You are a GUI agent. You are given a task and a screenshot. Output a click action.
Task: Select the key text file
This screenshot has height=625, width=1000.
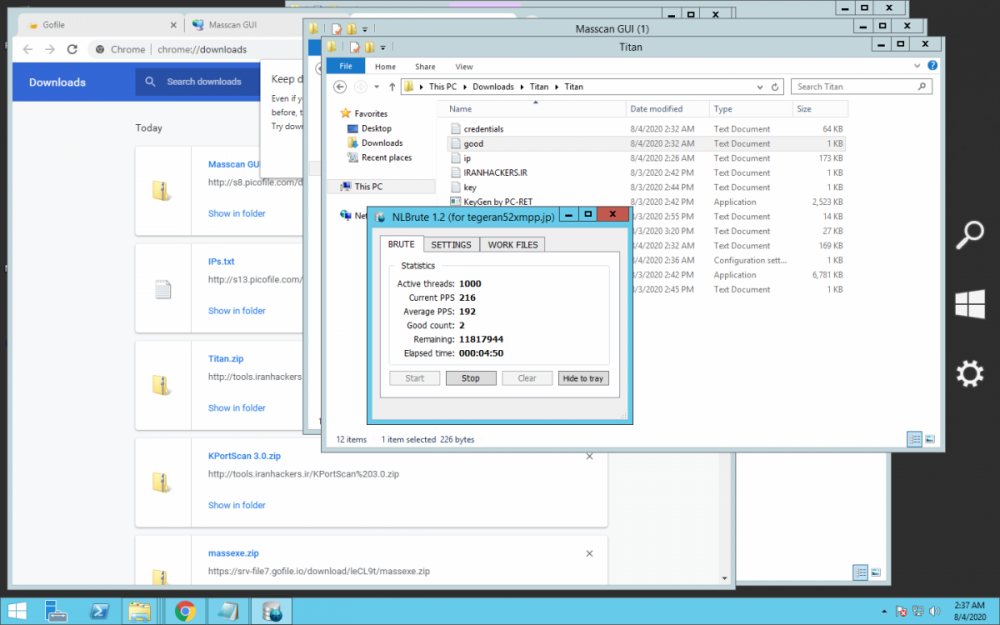tap(469, 188)
